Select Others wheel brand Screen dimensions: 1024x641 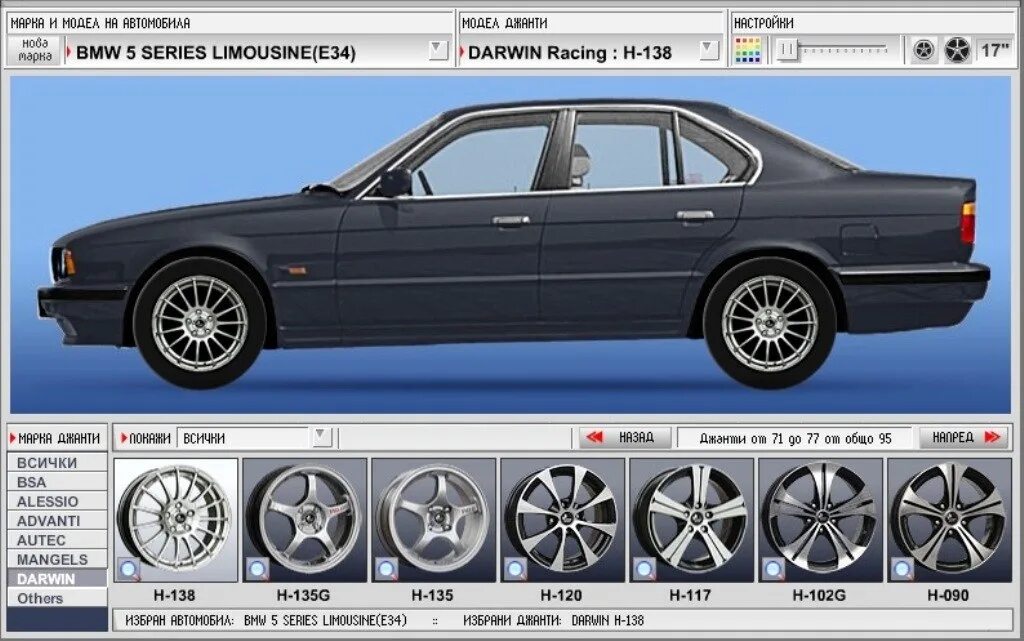[x=57, y=598]
